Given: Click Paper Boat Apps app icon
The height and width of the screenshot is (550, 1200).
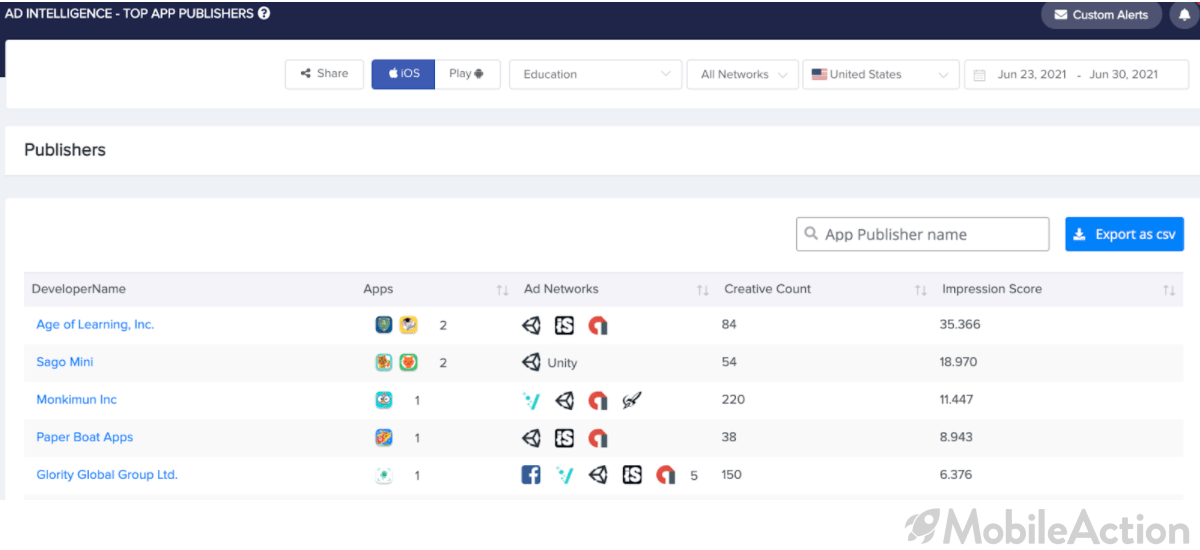Looking at the screenshot, I should click(x=384, y=437).
